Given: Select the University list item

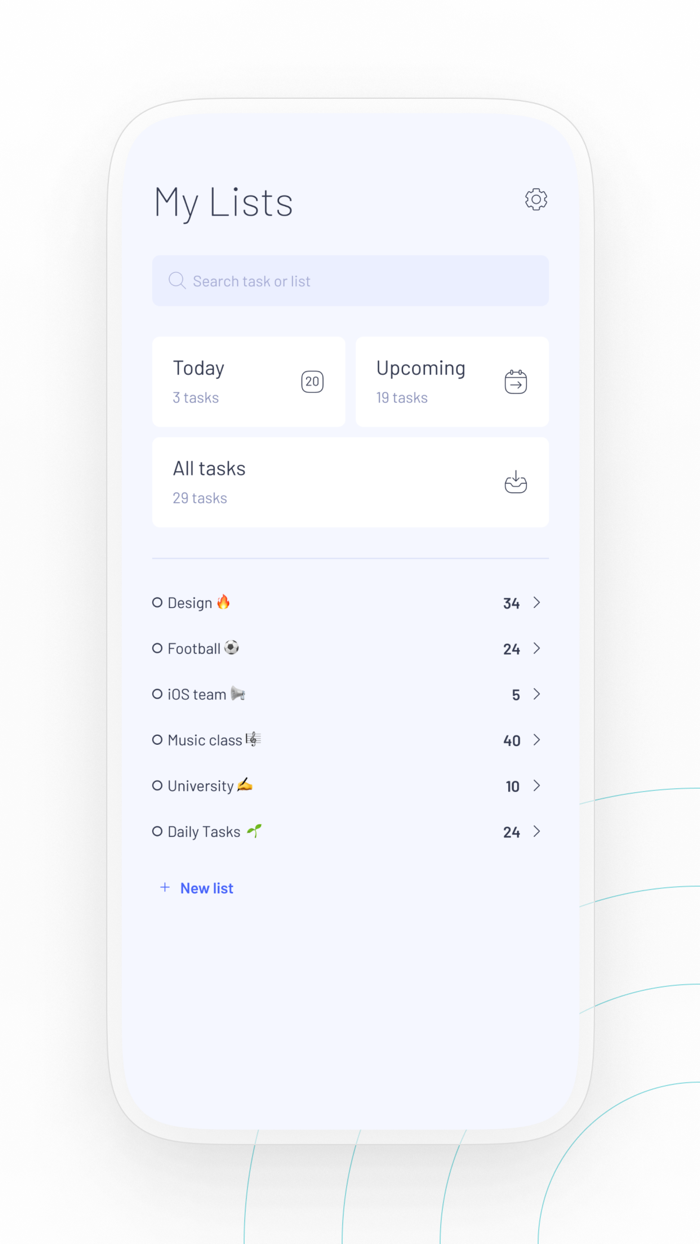Looking at the screenshot, I should pos(200,786).
